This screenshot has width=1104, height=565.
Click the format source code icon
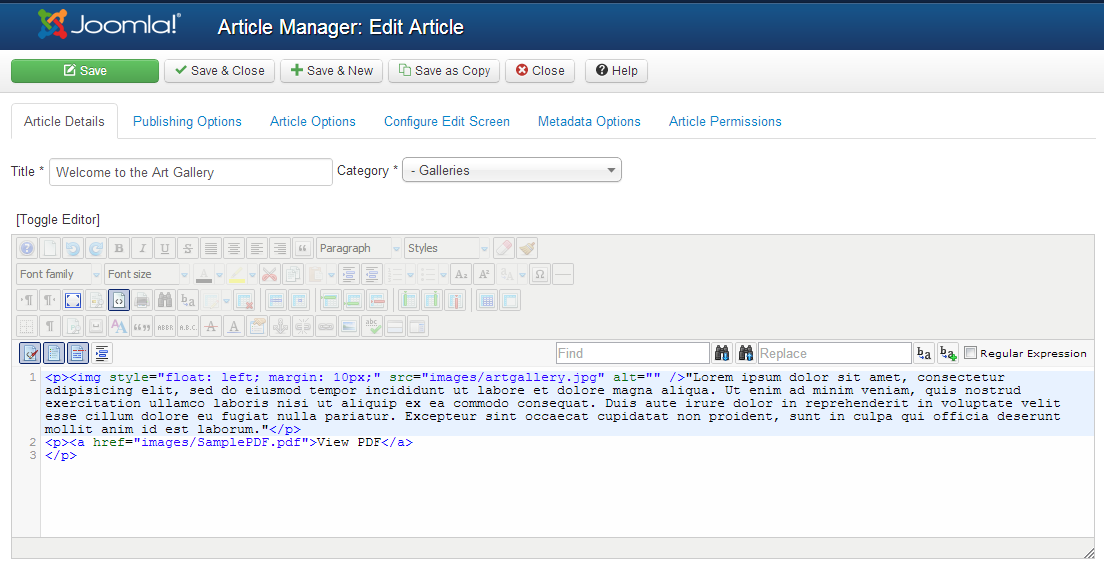(x=102, y=352)
